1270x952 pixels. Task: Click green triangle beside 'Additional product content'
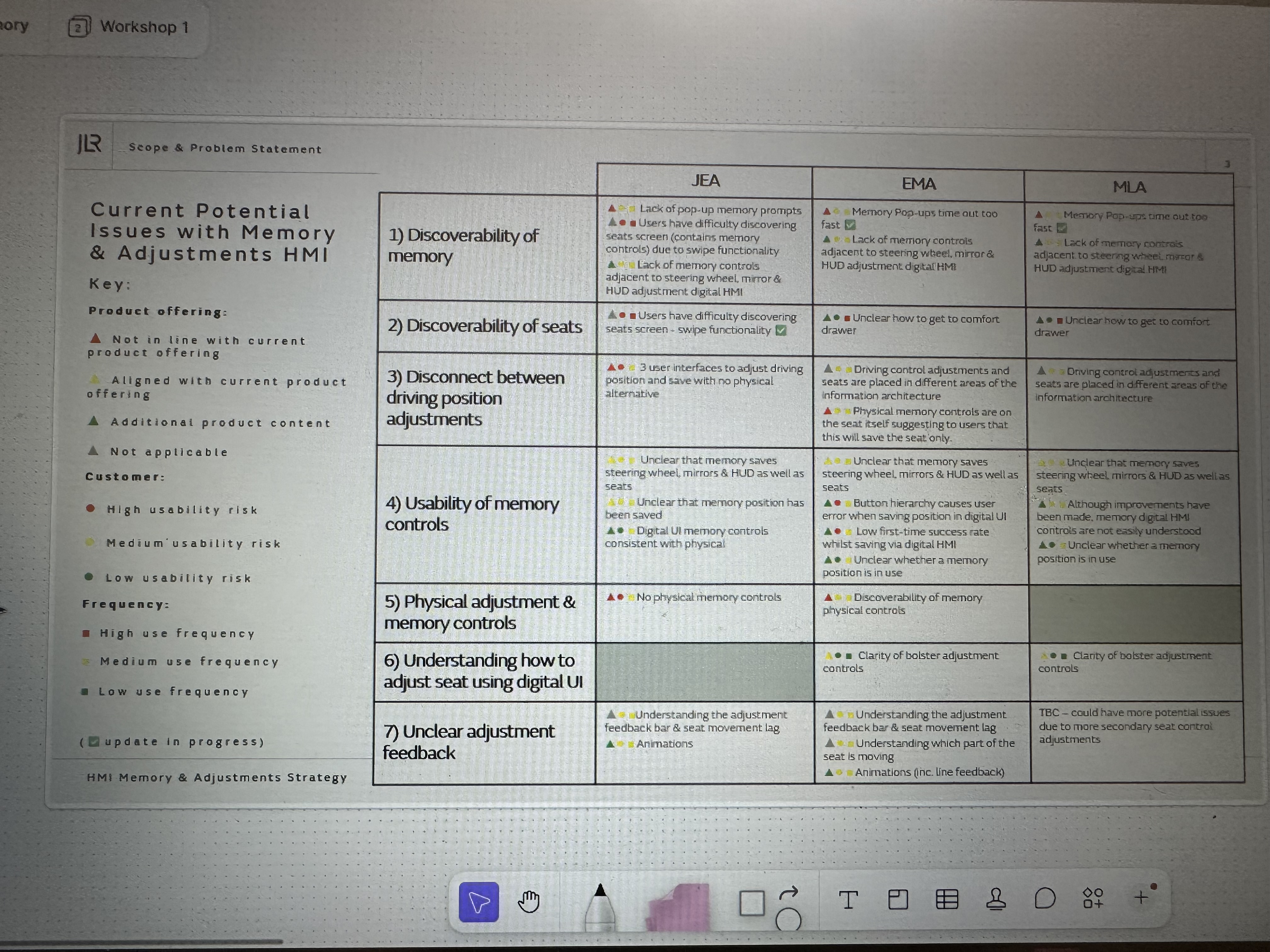click(x=93, y=421)
